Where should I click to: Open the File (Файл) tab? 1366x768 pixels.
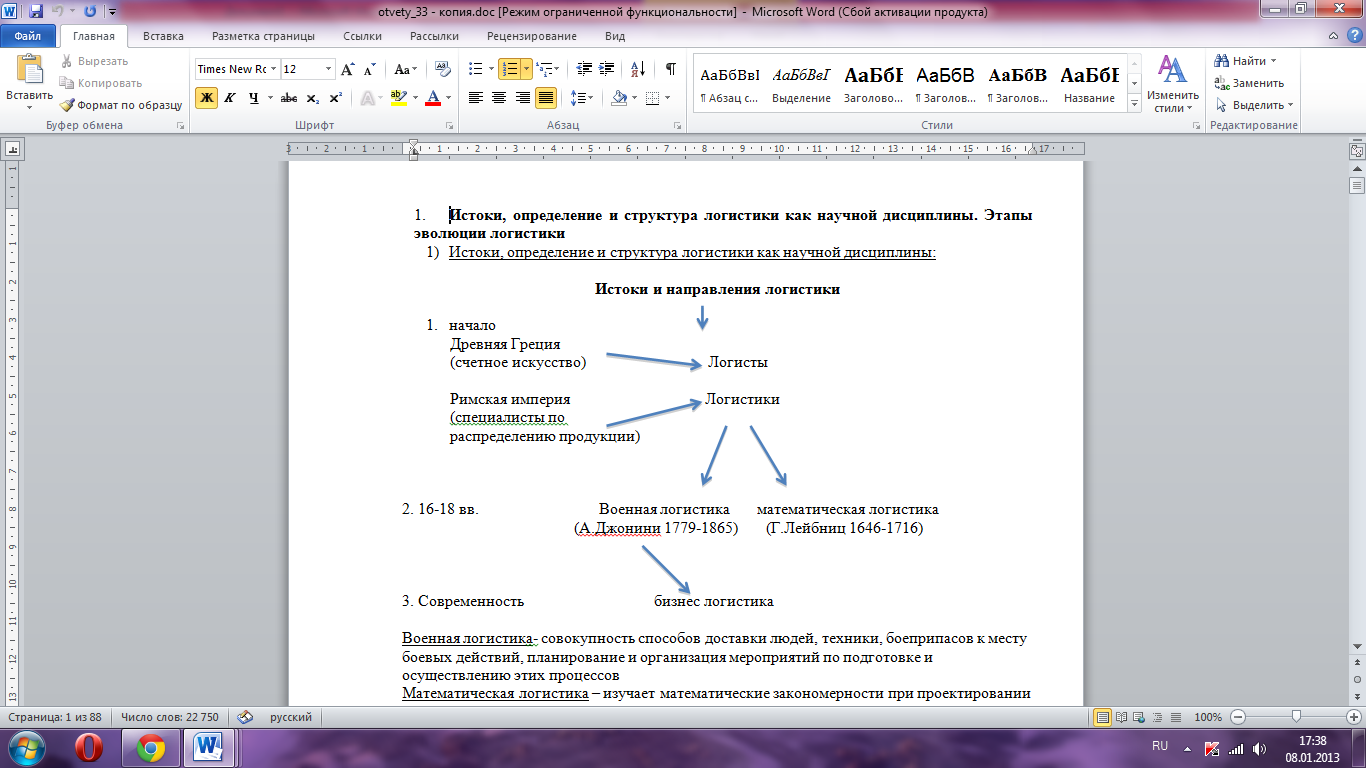[28, 36]
